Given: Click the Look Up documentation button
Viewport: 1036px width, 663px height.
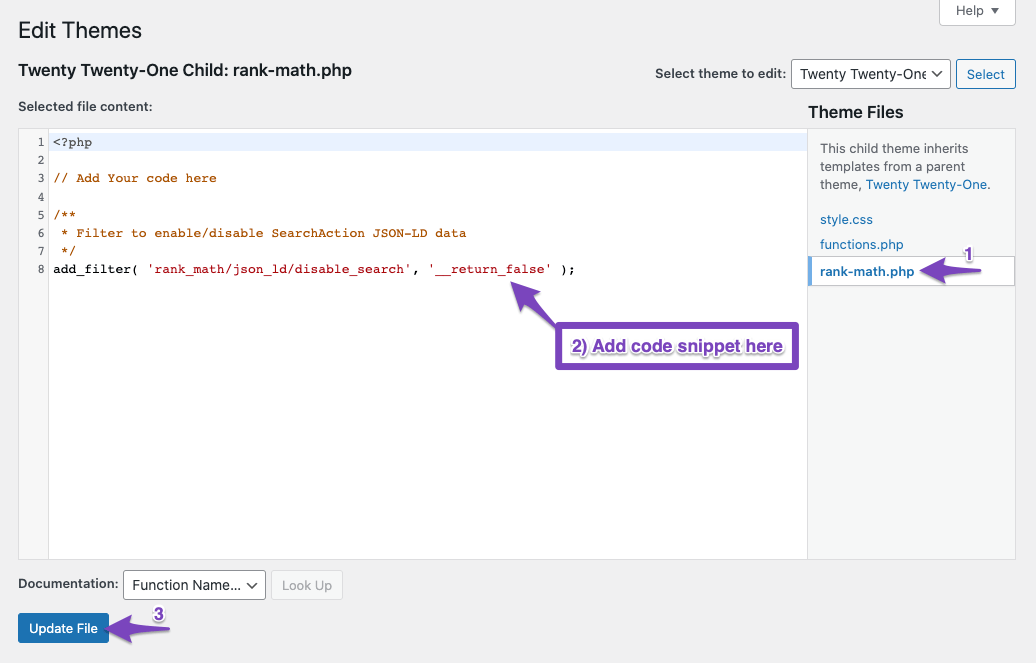Looking at the screenshot, I should point(306,585).
